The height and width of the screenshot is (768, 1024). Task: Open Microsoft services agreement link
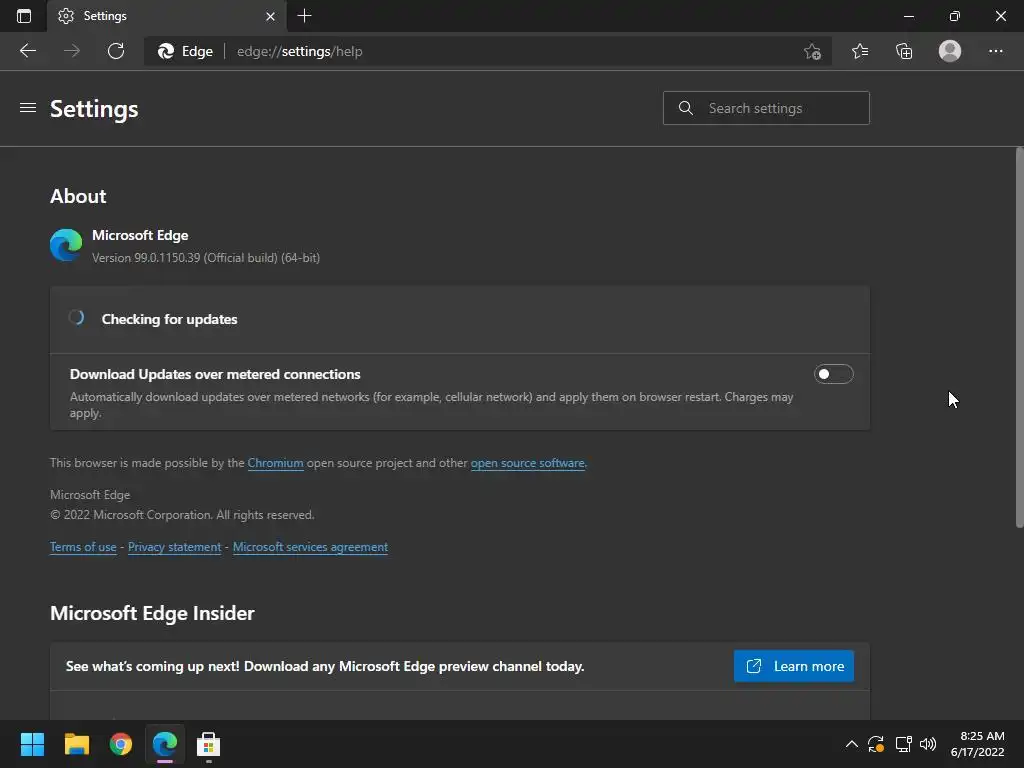pyautogui.click(x=310, y=547)
